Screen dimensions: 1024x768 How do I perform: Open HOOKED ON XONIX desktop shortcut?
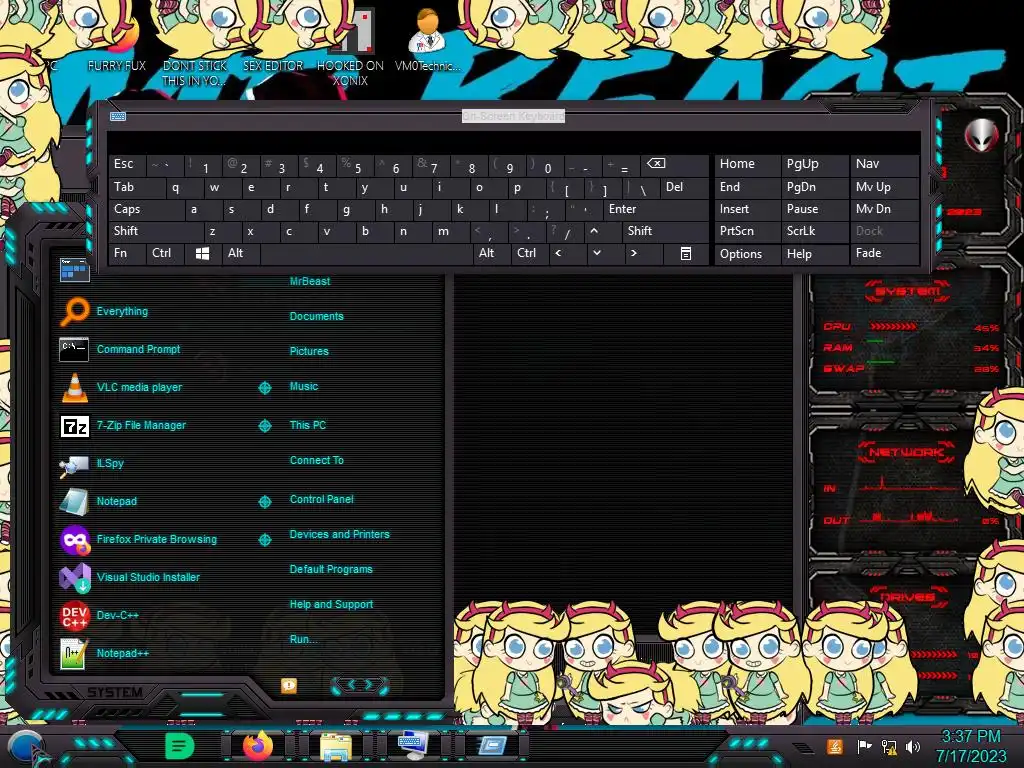[350, 48]
